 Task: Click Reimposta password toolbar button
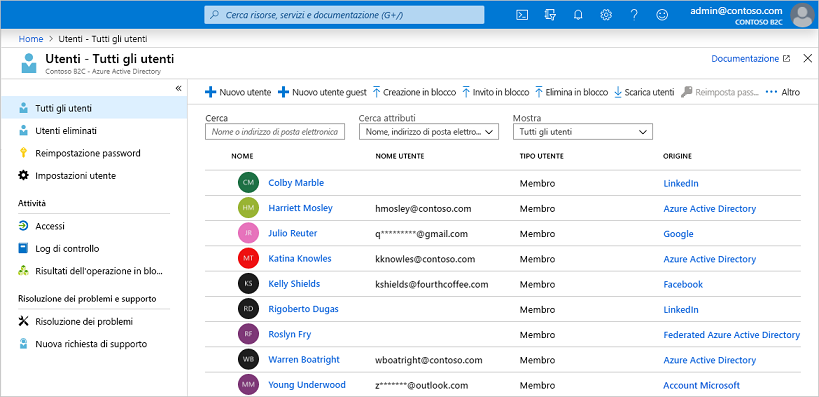tap(720, 92)
